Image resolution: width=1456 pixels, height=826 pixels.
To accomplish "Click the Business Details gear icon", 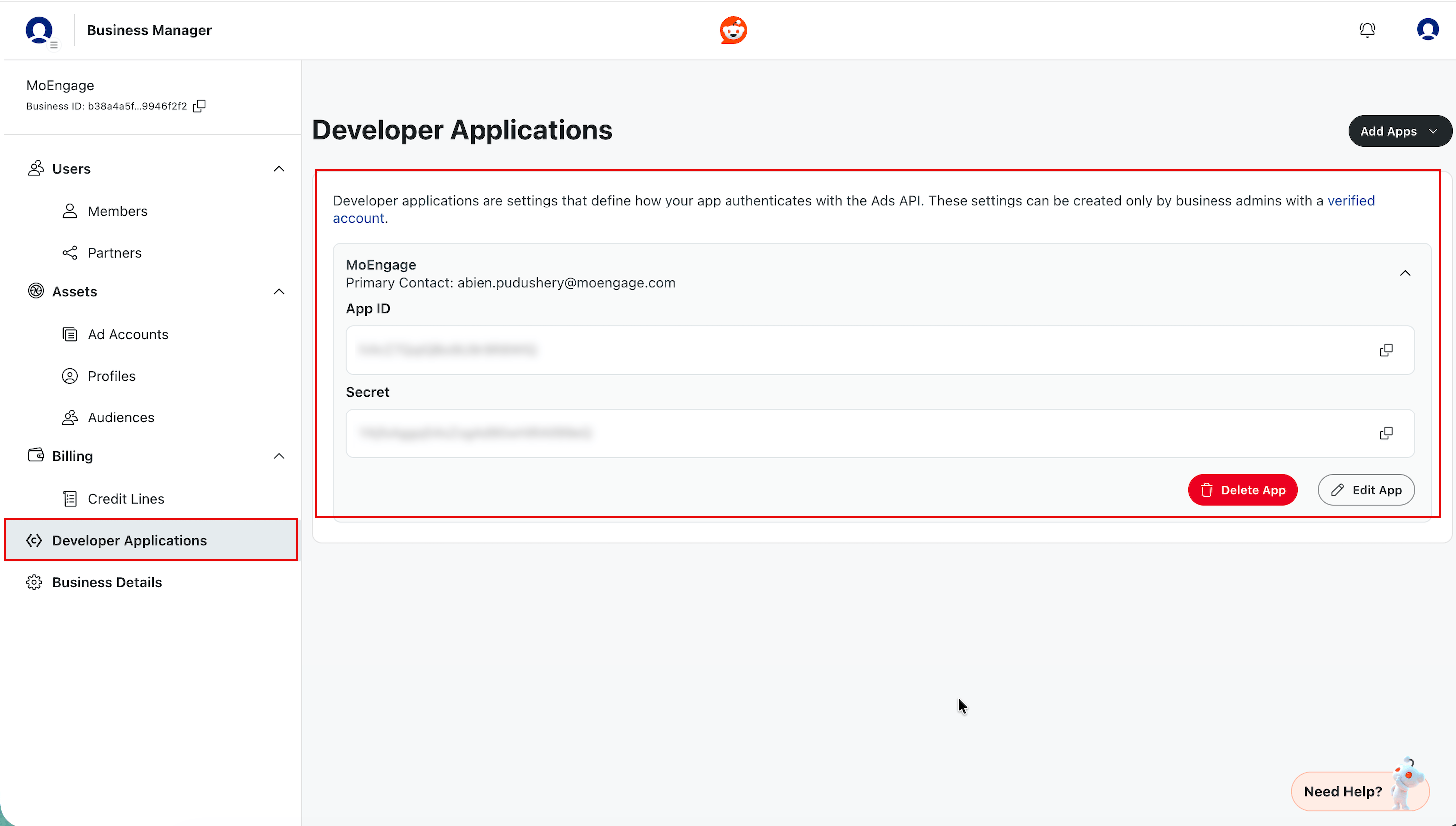I will click(34, 582).
